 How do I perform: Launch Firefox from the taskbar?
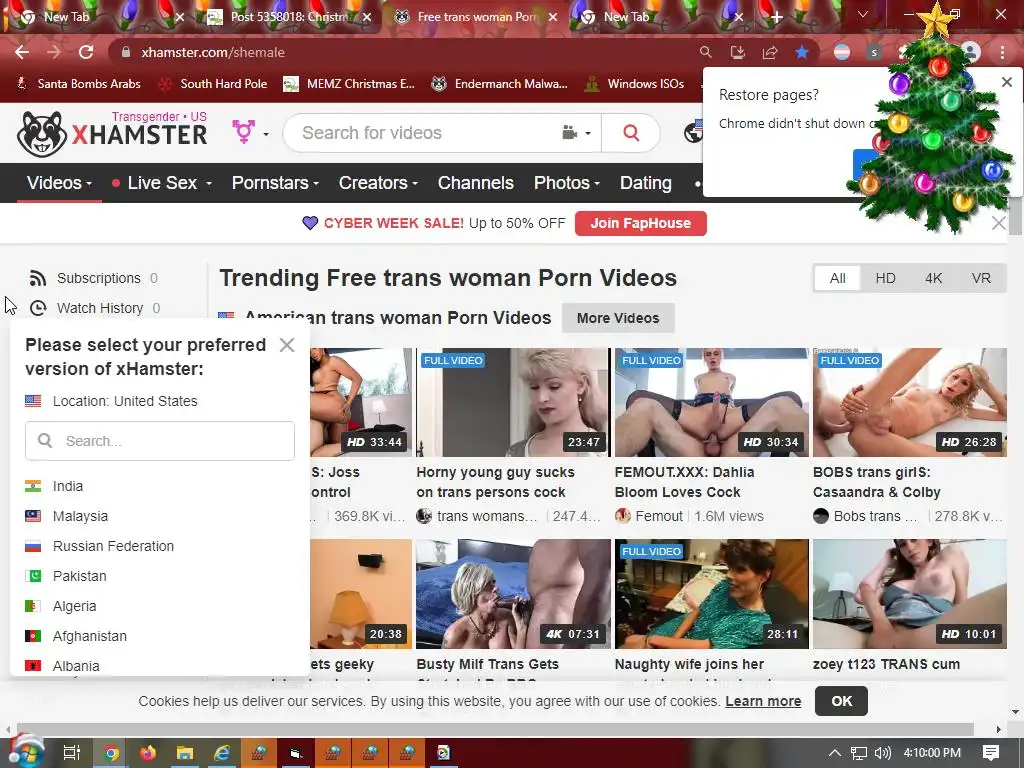tap(148, 753)
